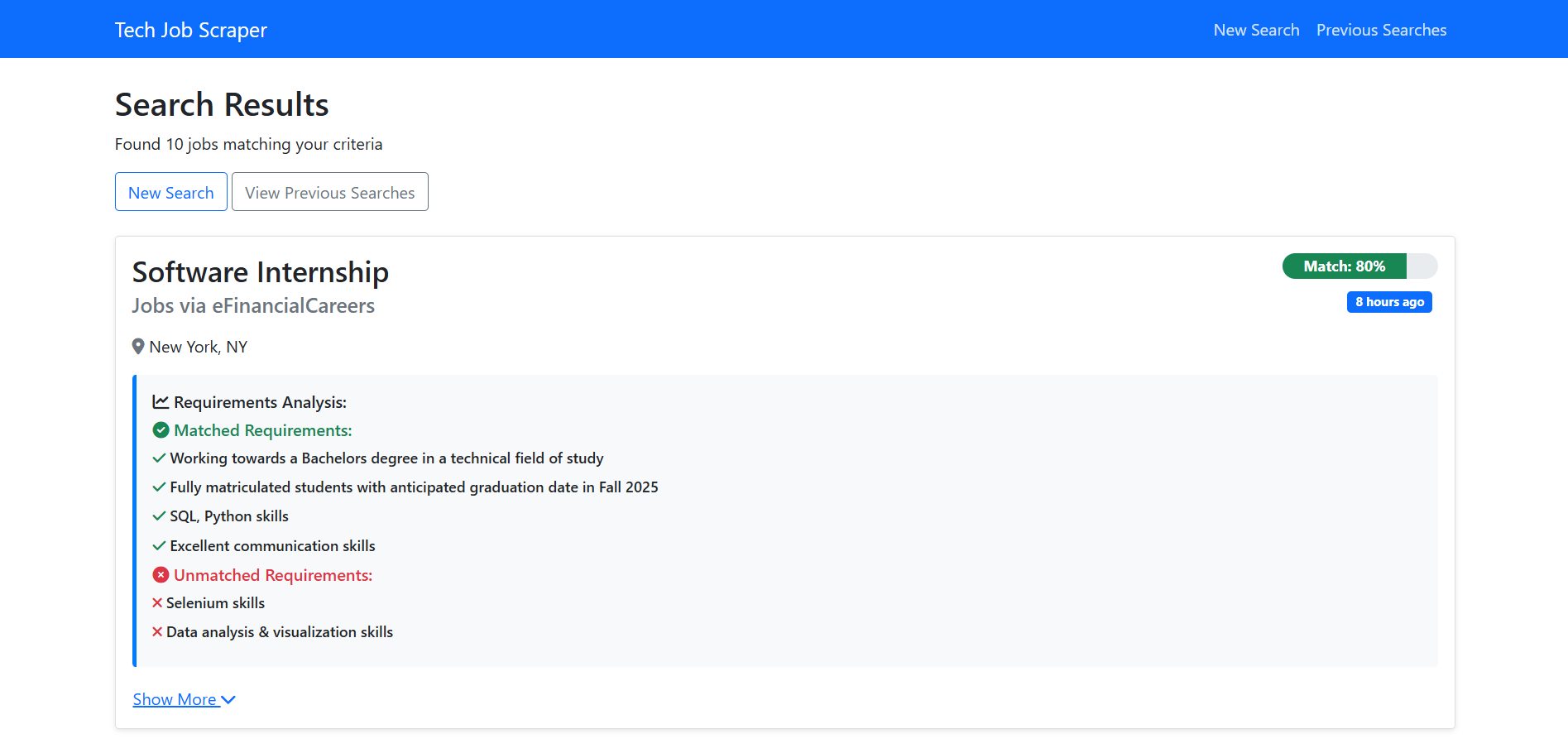Click the checkmark beside Working towards a Bachelors degree
The width and height of the screenshot is (1568, 753).
tap(159, 458)
